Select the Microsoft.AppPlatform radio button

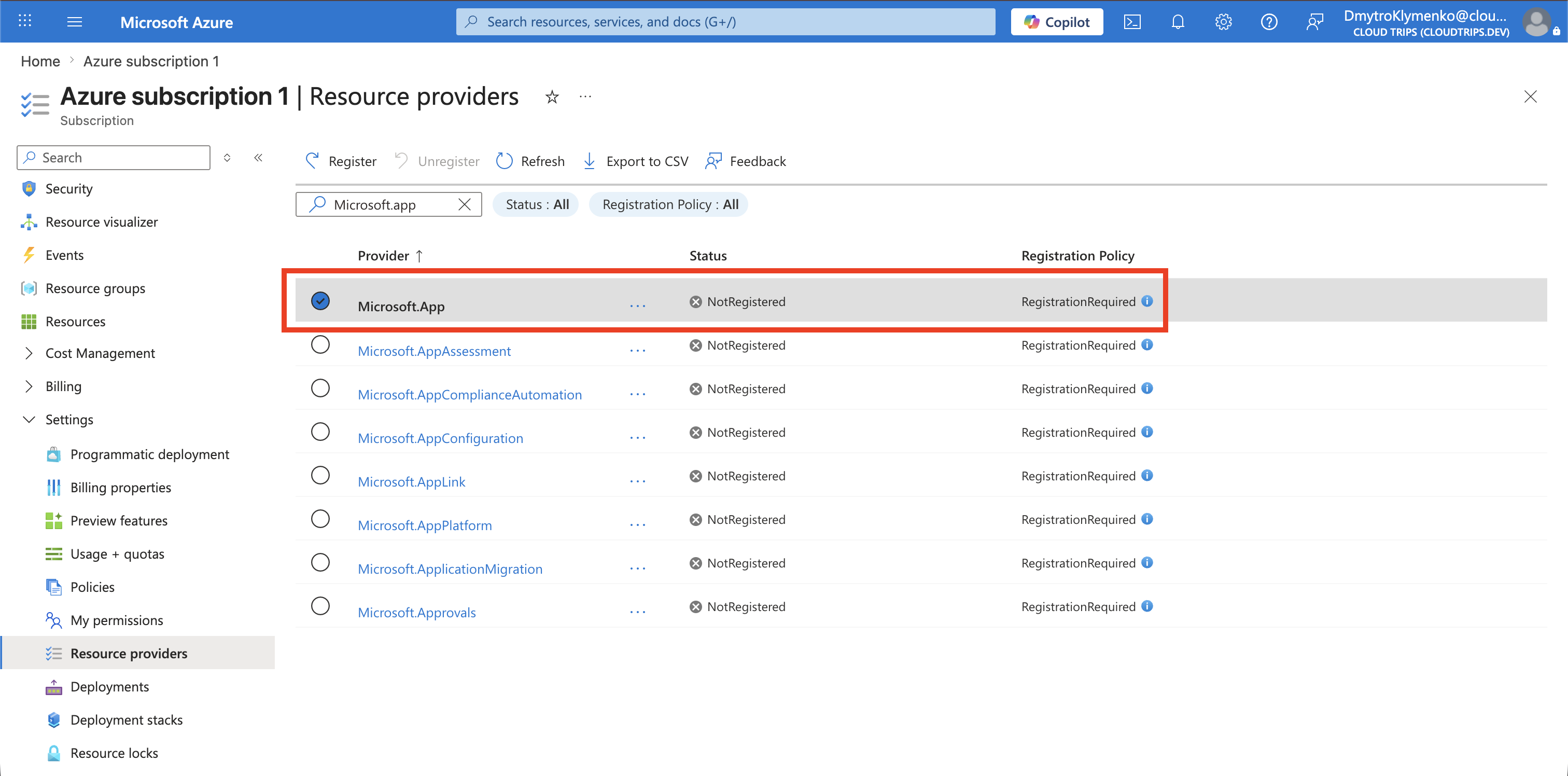click(320, 519)
